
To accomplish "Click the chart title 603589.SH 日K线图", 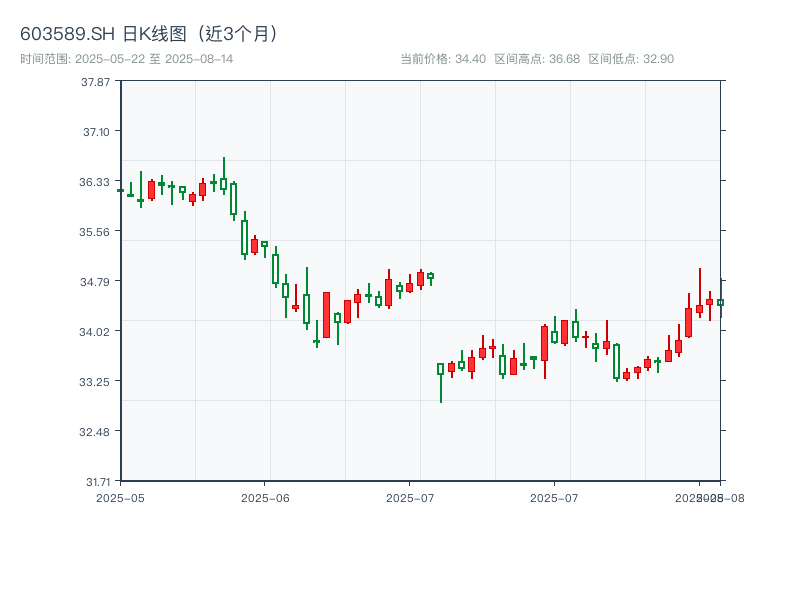I will click(x=150, y=33).
